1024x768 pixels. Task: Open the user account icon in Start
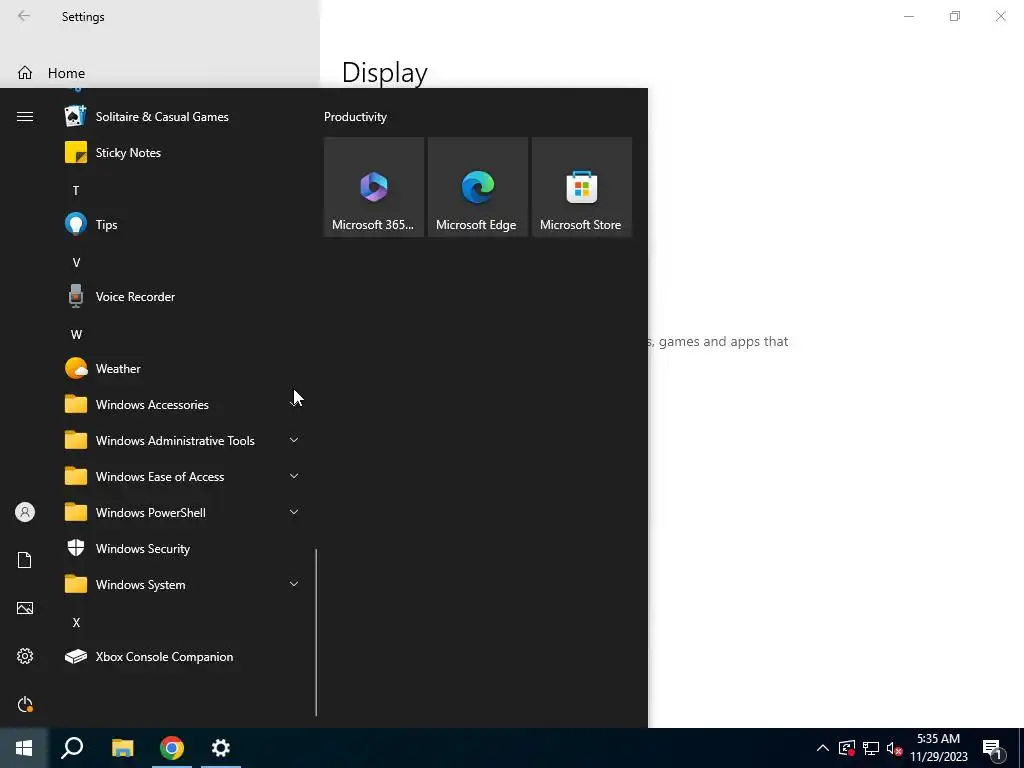(25, 512)
